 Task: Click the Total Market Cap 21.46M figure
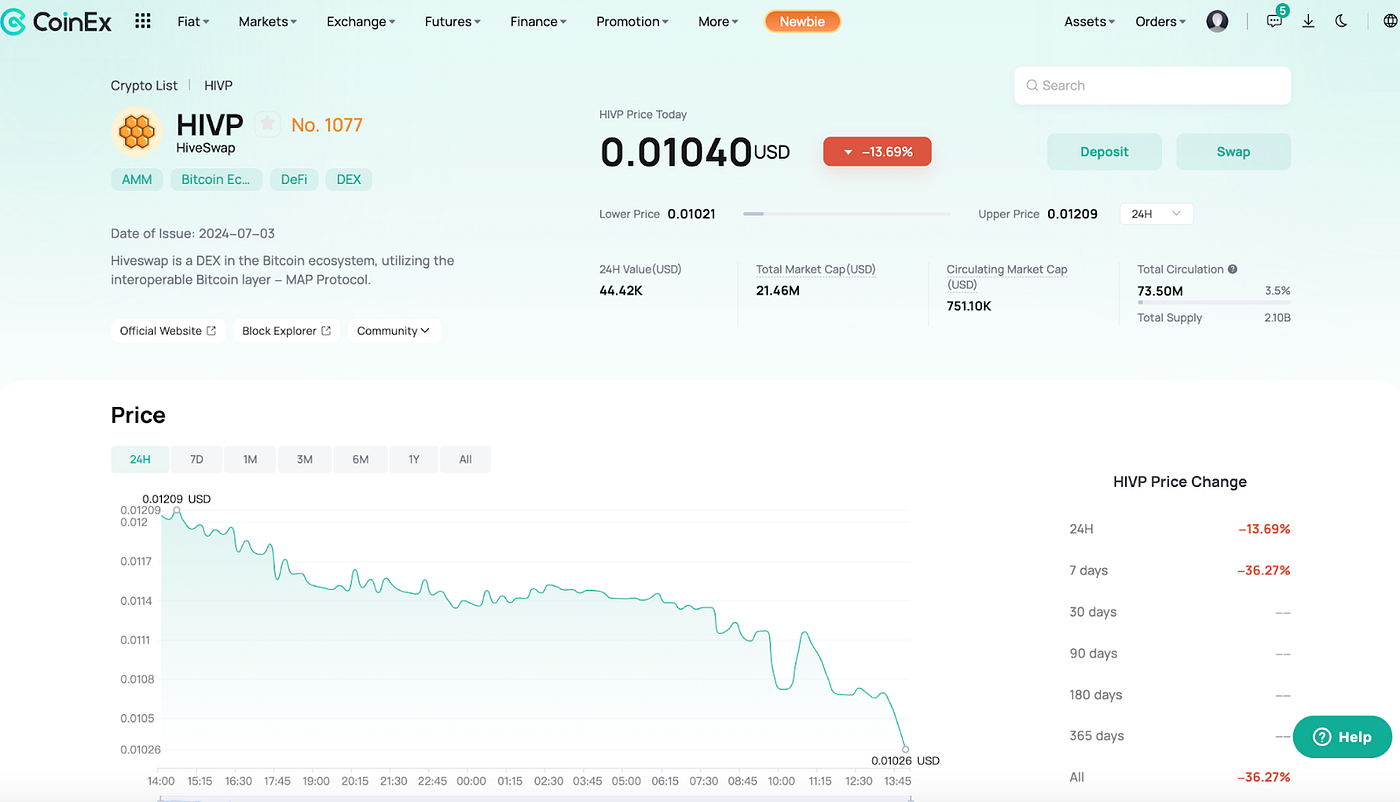pos(778,291)
